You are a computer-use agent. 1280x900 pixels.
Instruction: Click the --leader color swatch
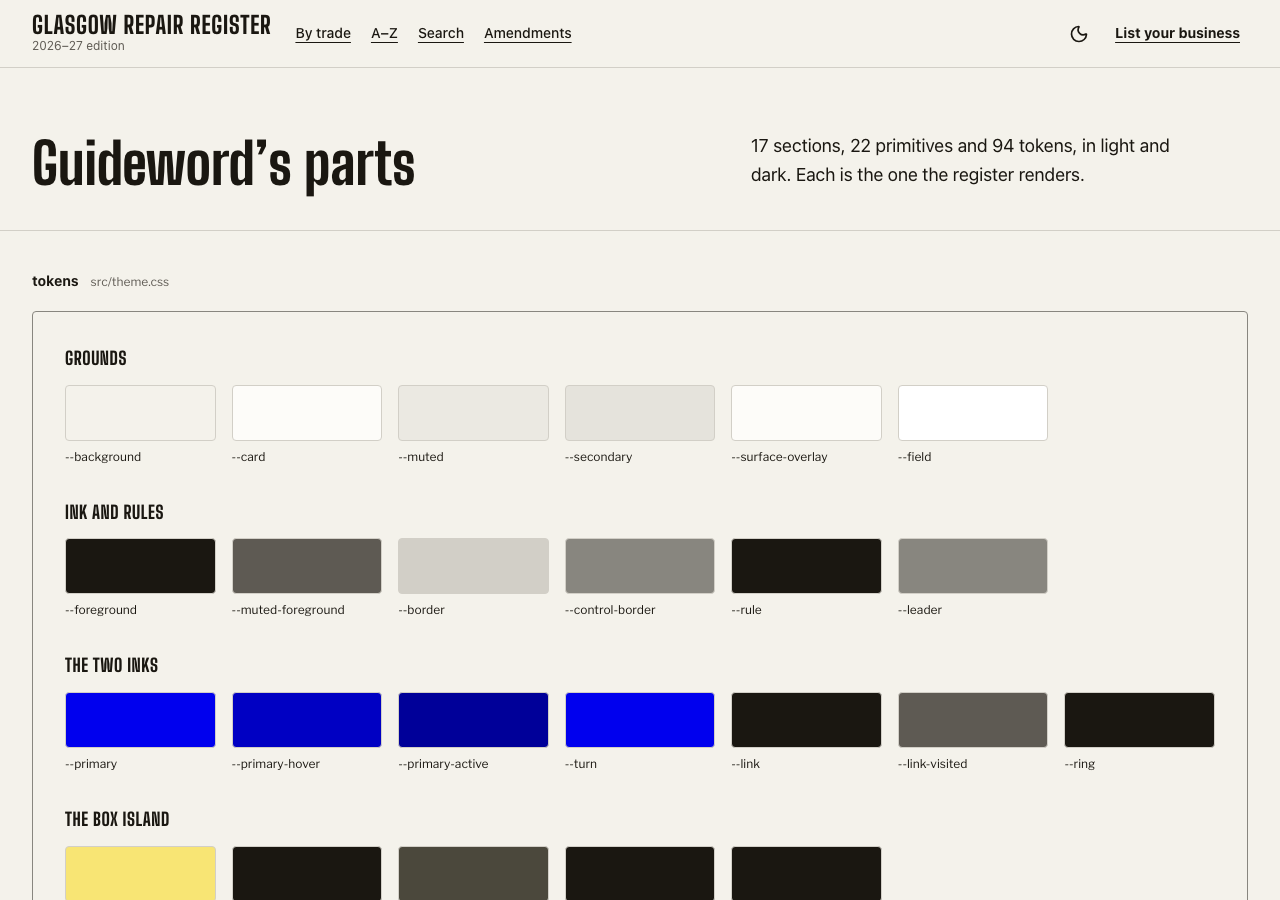pyautogui.click(x=973, y=566)
